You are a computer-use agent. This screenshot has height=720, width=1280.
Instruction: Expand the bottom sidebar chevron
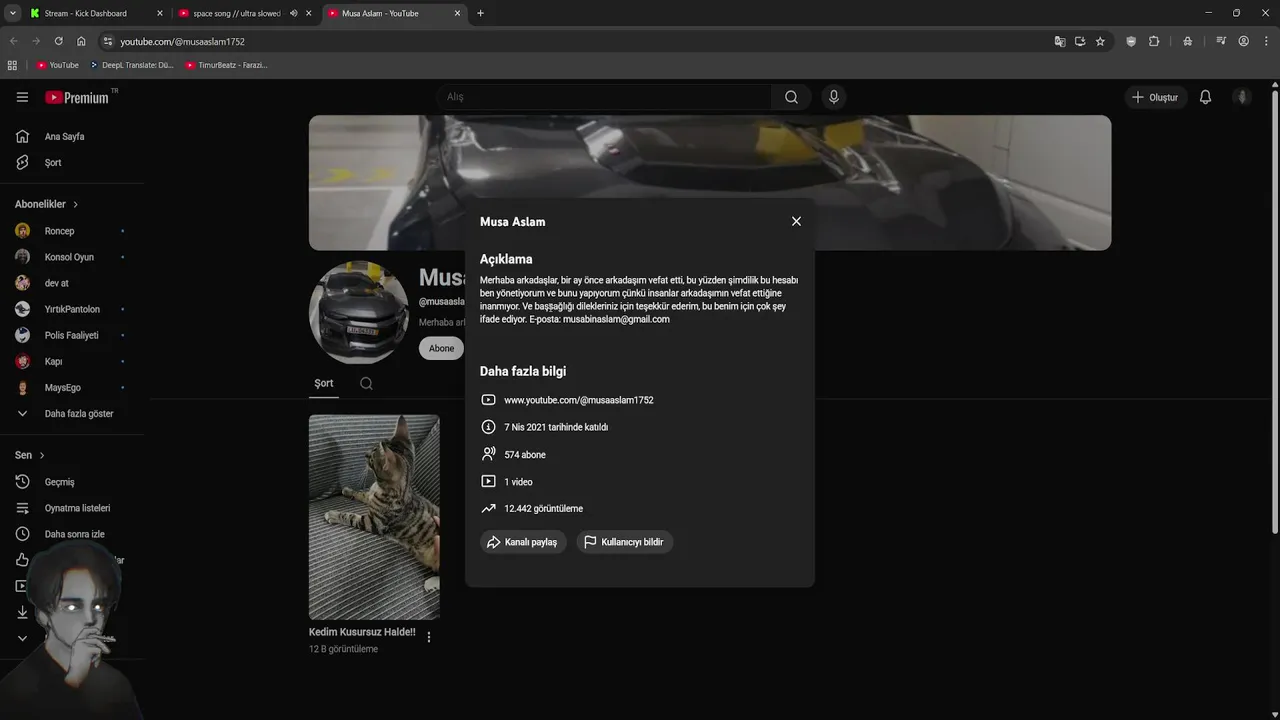[22, 638]
